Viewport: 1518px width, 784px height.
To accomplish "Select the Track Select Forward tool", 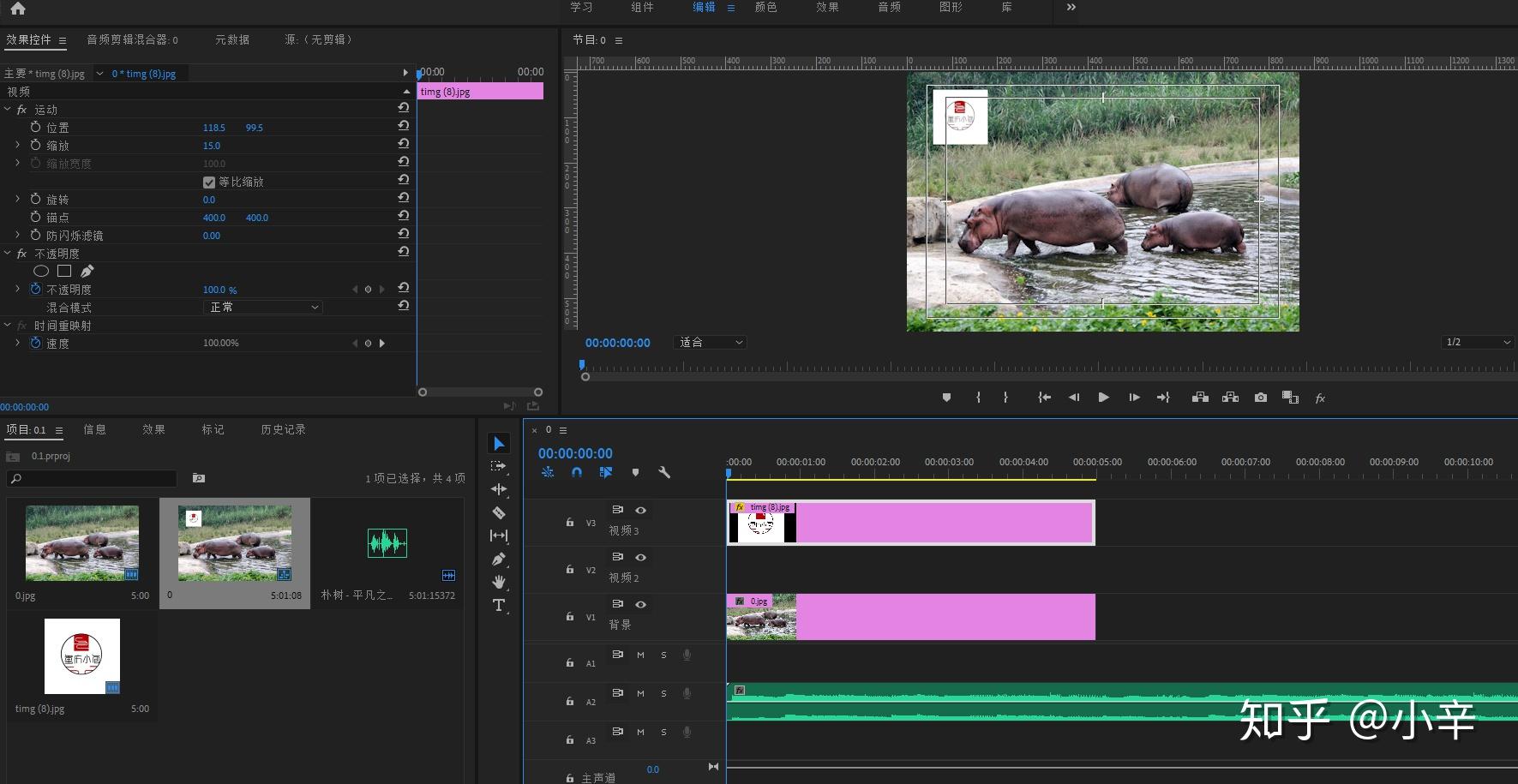I will click(498, 466).
